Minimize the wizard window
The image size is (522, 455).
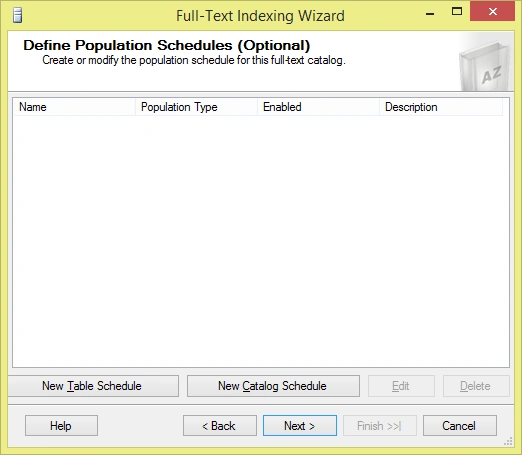pos(430,13)
